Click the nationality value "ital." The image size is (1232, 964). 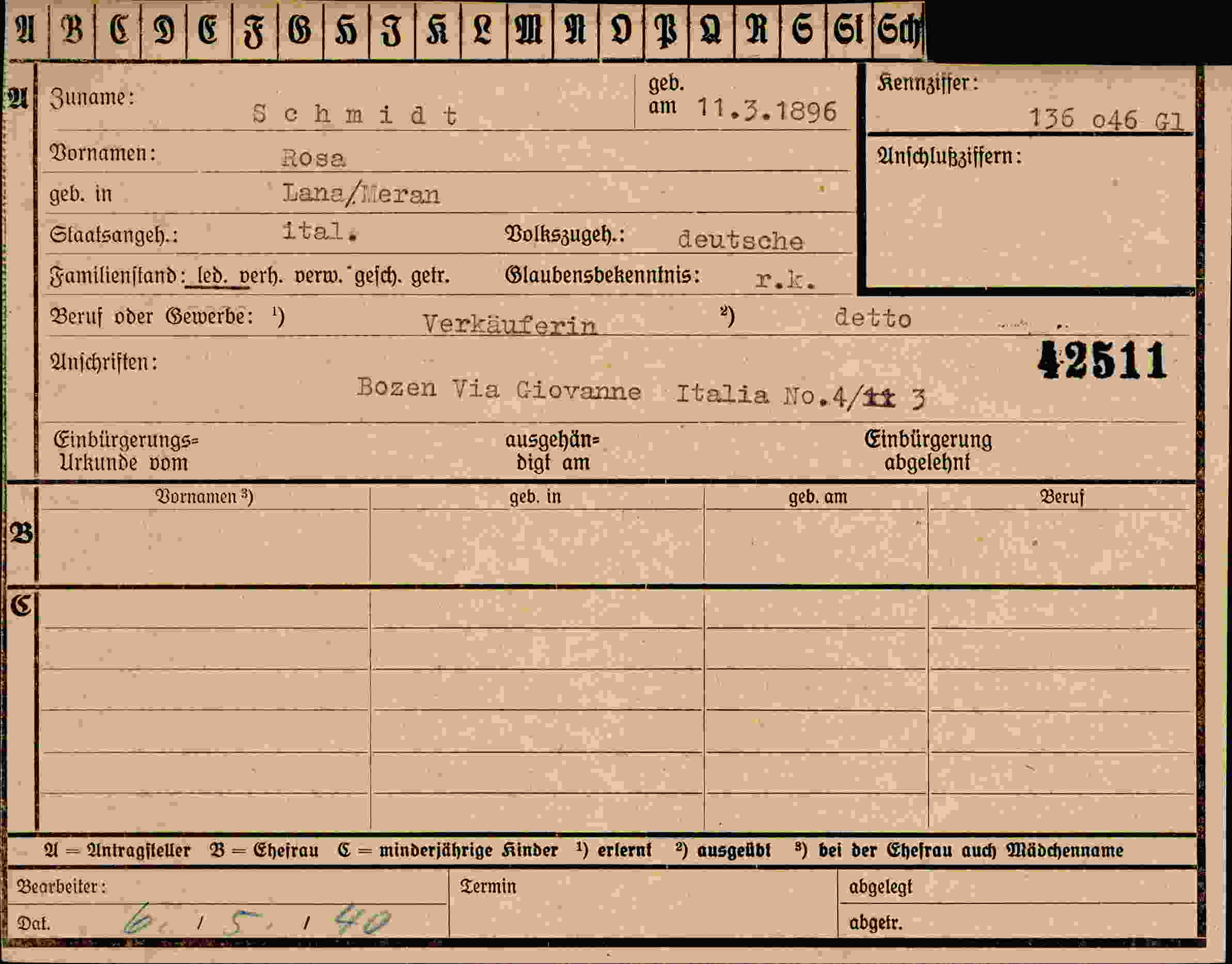pos(320,231)
